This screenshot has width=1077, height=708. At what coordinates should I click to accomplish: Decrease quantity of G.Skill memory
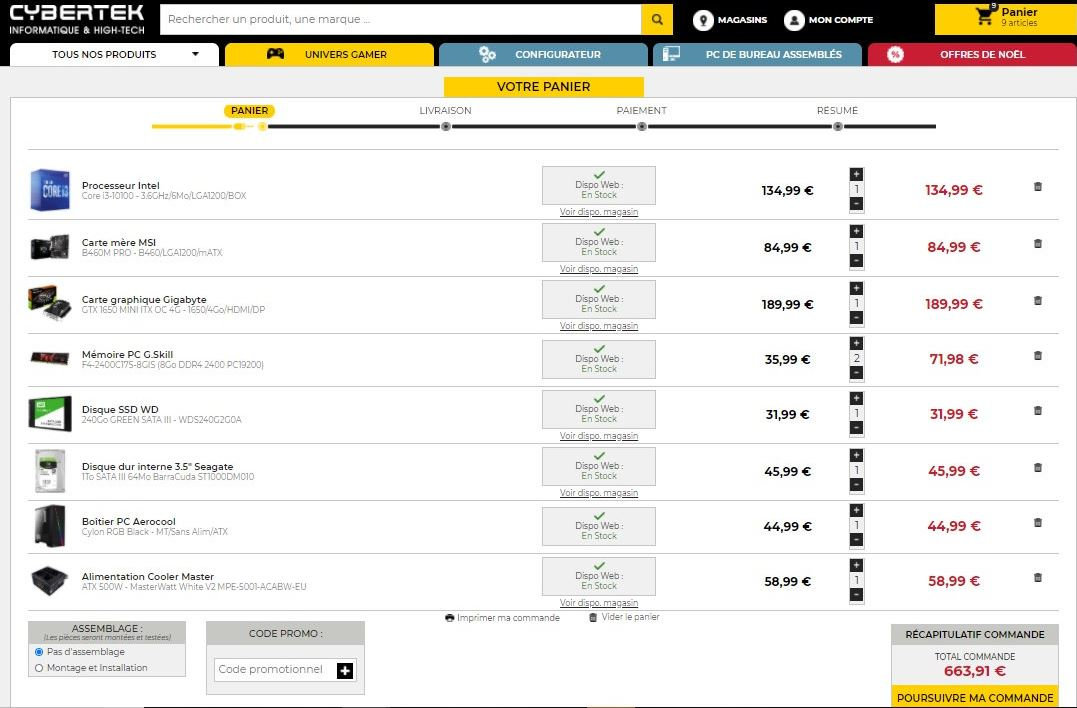tap(856, 373)
